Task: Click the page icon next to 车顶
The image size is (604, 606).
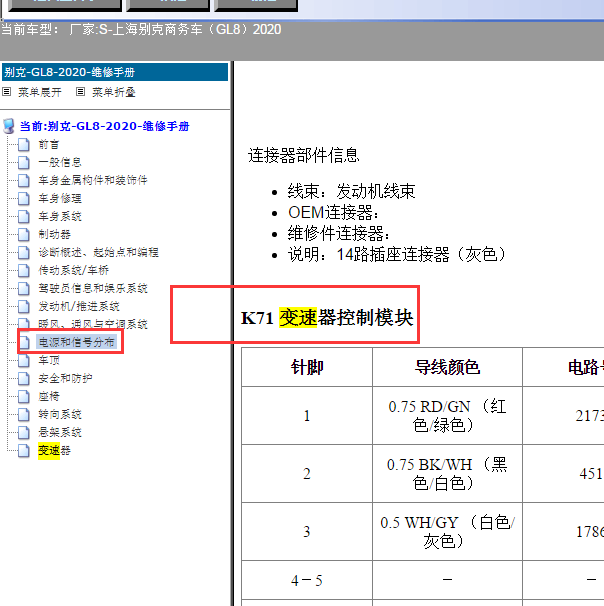Action: pos(24,360)
